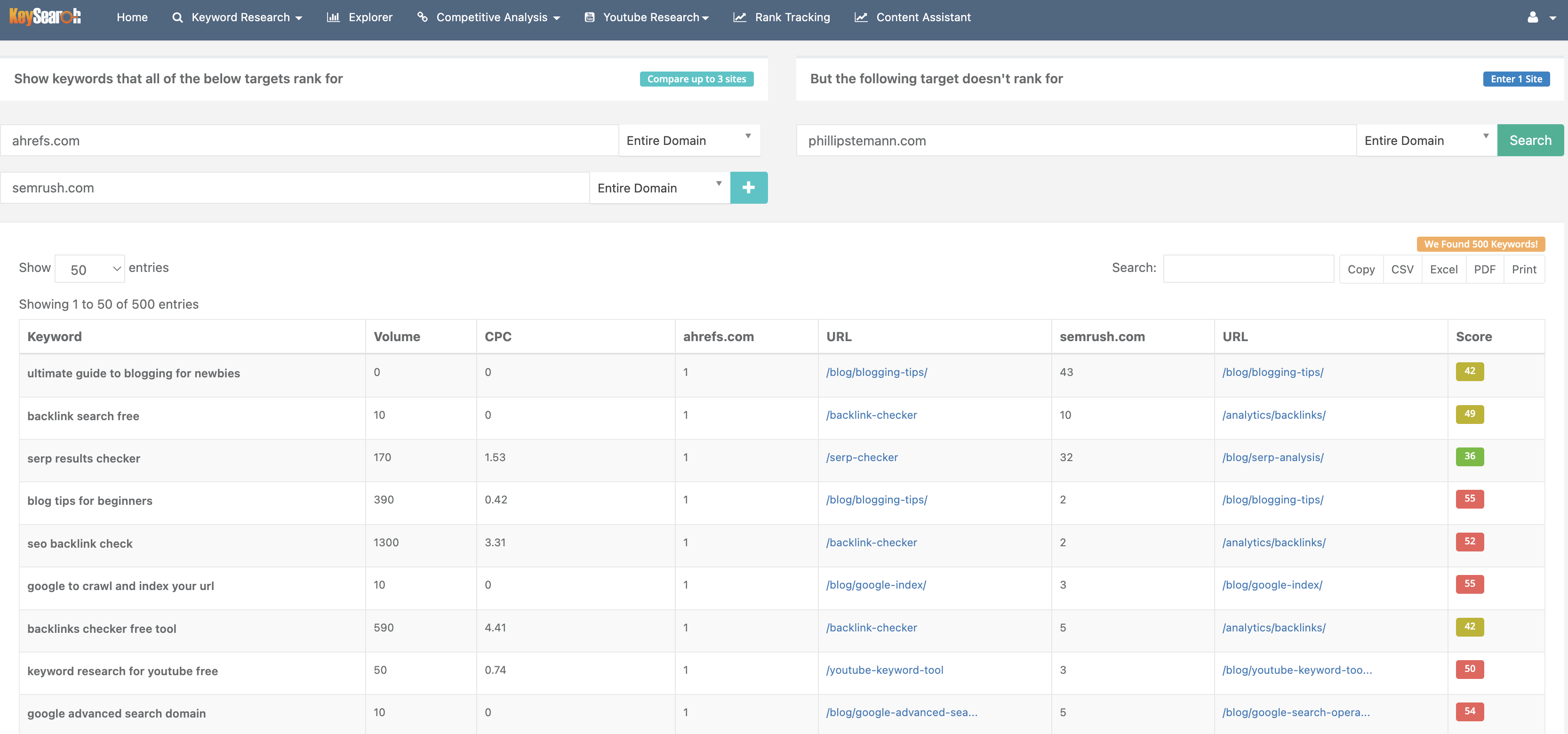
Task: Open the Competitive Analysis menu
Action: point(498,17)
